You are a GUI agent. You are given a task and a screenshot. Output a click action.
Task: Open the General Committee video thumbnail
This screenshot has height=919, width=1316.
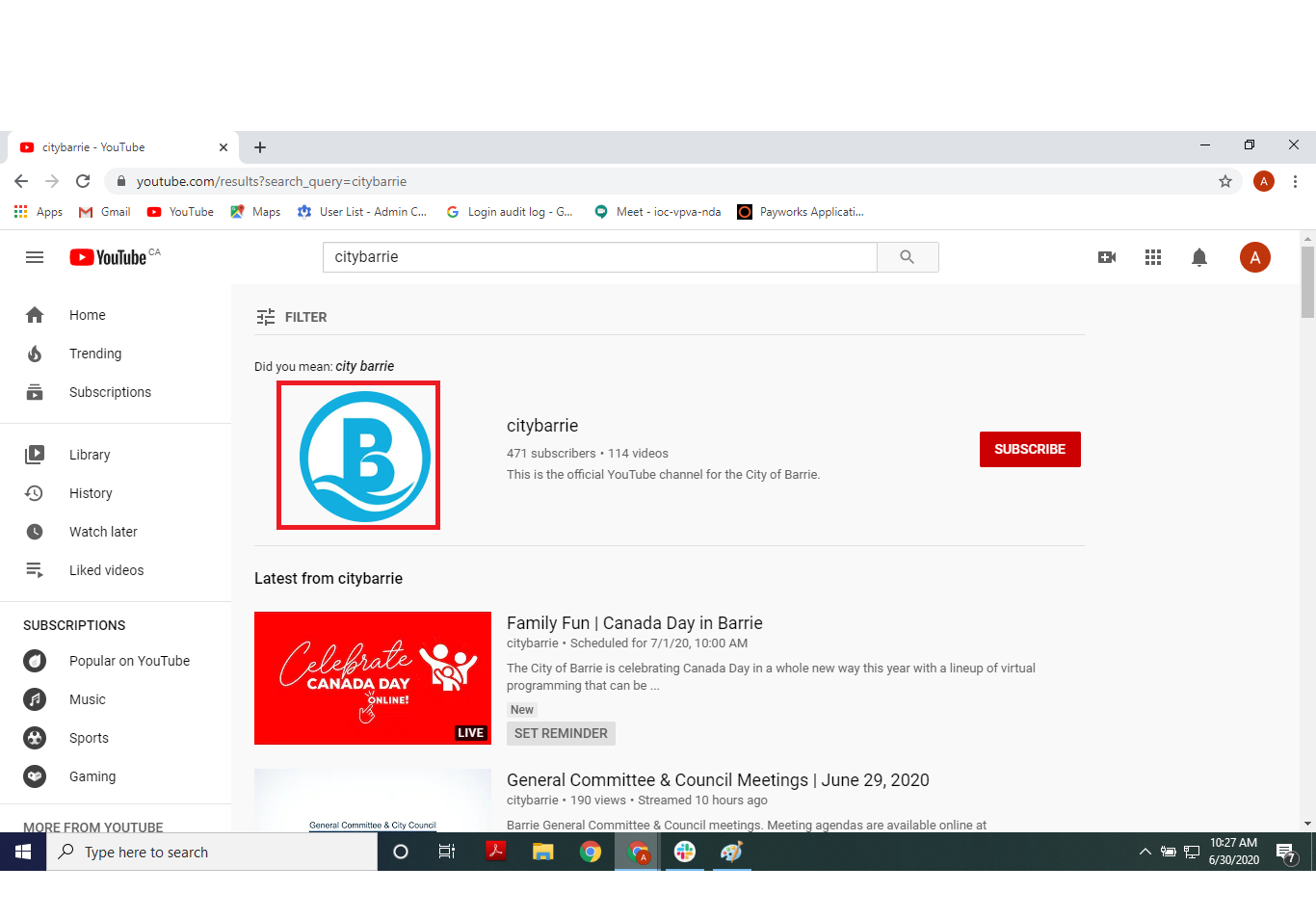point(373,801)
